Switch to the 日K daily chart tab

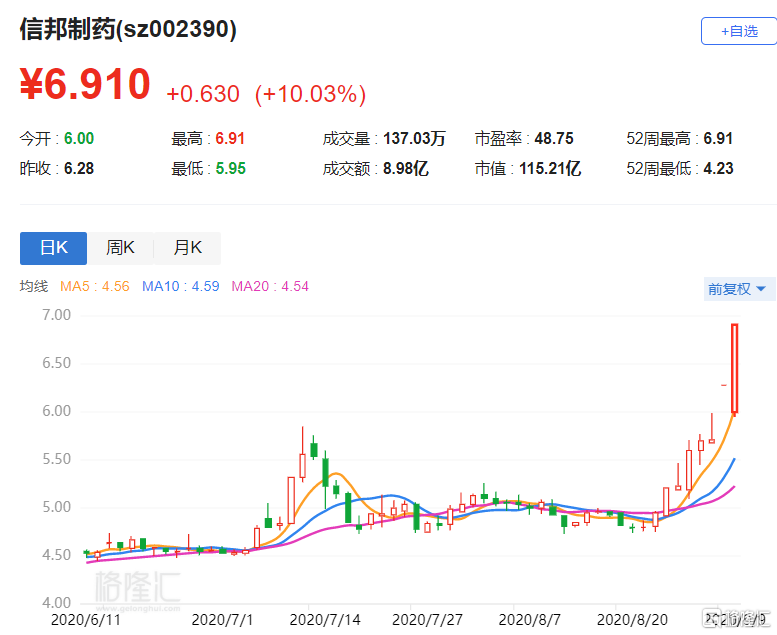[54, 248]
